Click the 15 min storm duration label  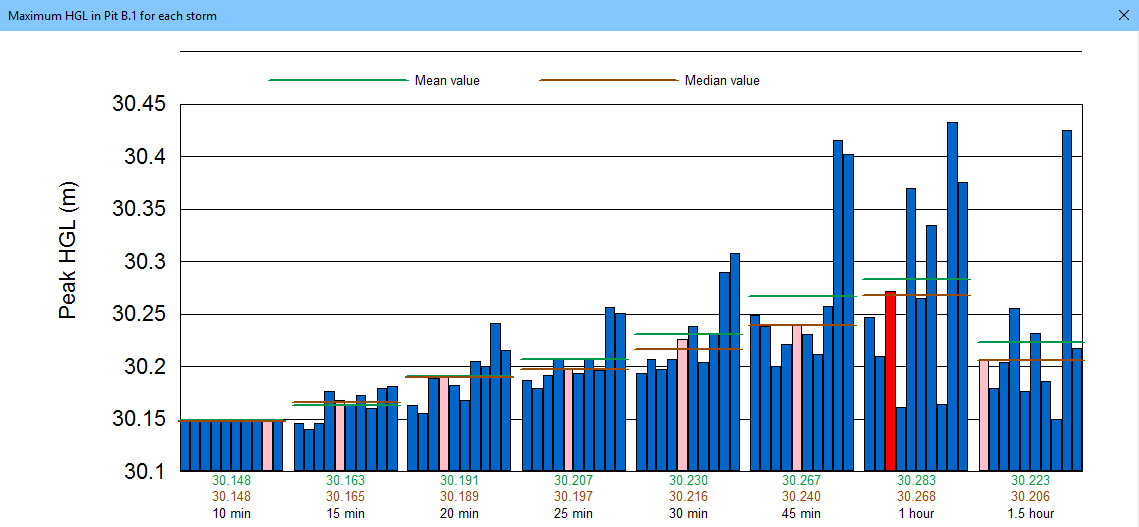click(x=346, y=513)
